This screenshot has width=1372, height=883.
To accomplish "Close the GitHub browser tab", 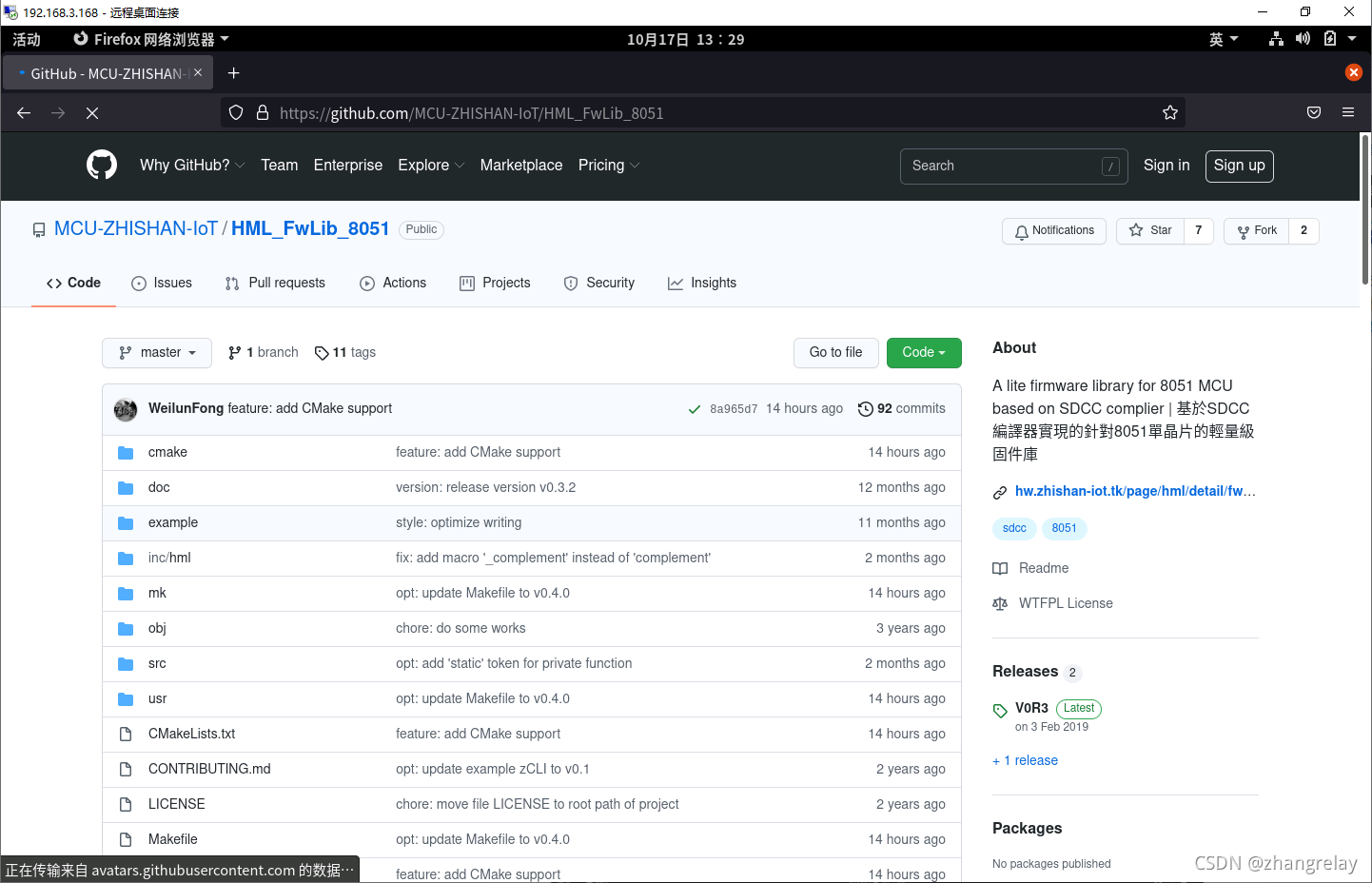I will pos(198,72).
